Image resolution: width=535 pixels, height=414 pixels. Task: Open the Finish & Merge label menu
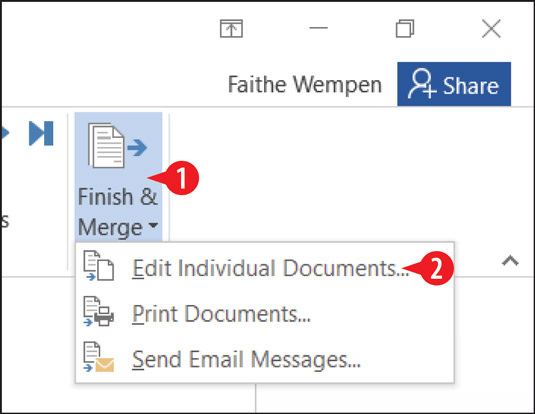coord(118,212)
